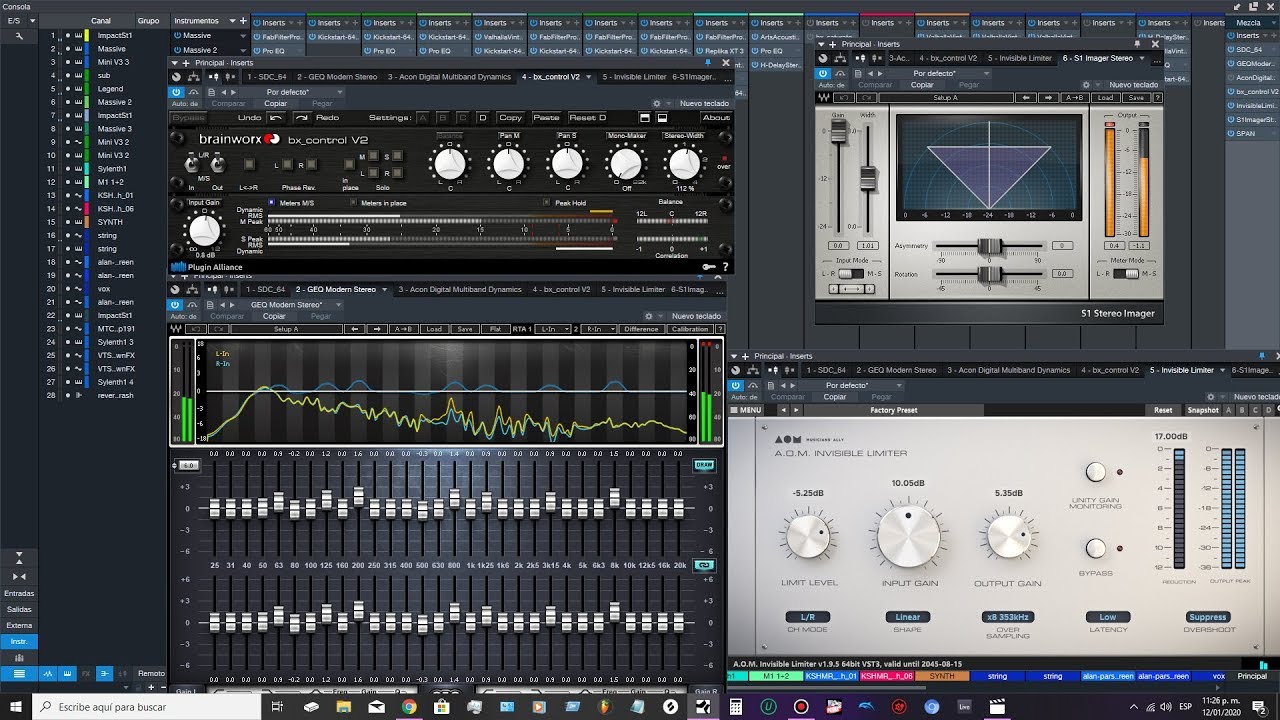Click next setup arrow in S1 Imager
Screen dimensions: 1280x720
(1050, 98)
